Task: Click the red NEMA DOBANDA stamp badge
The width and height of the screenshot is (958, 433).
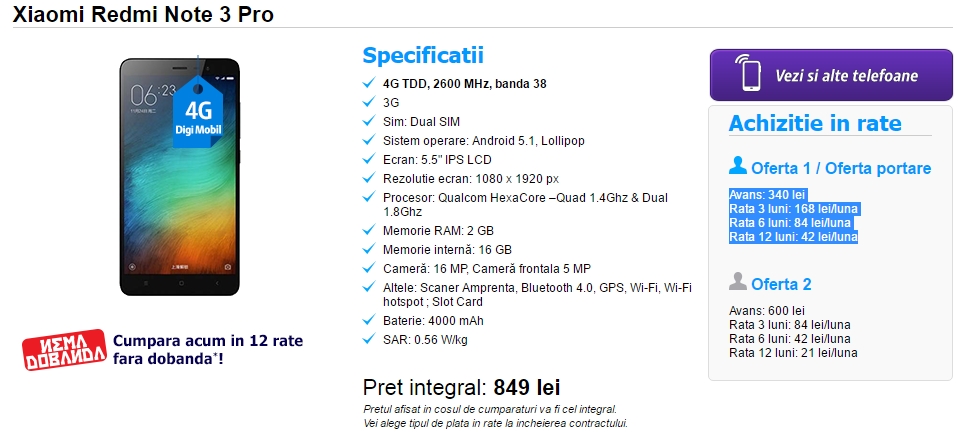Action: point(64,347)
